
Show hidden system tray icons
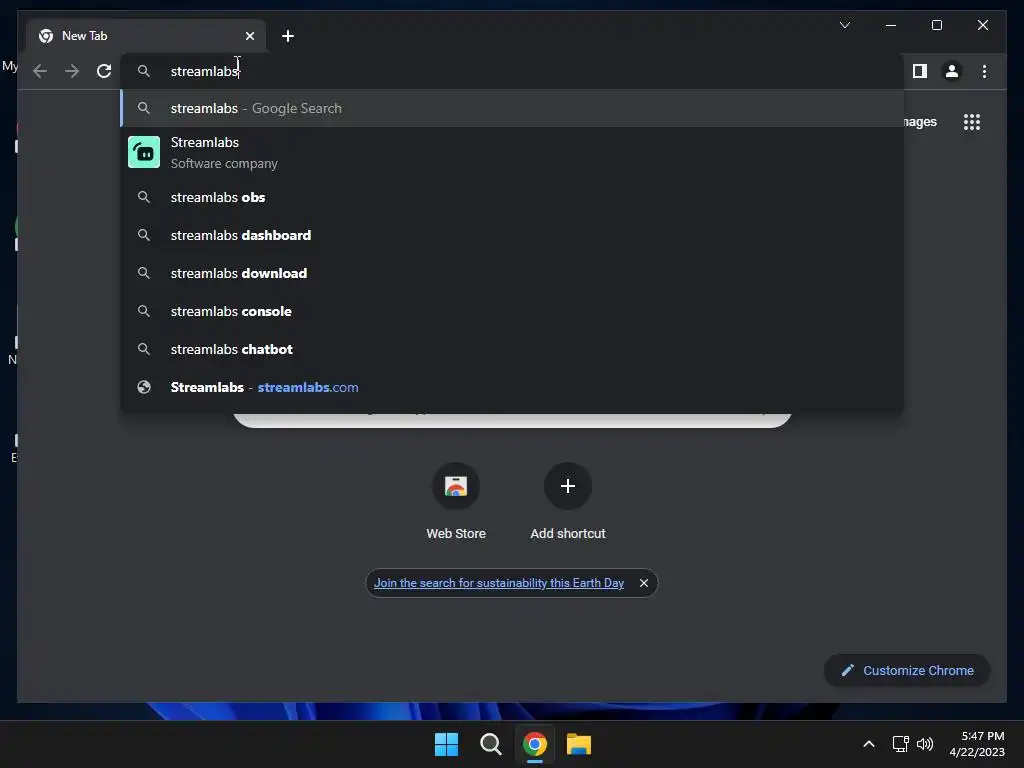coord(869,744)
